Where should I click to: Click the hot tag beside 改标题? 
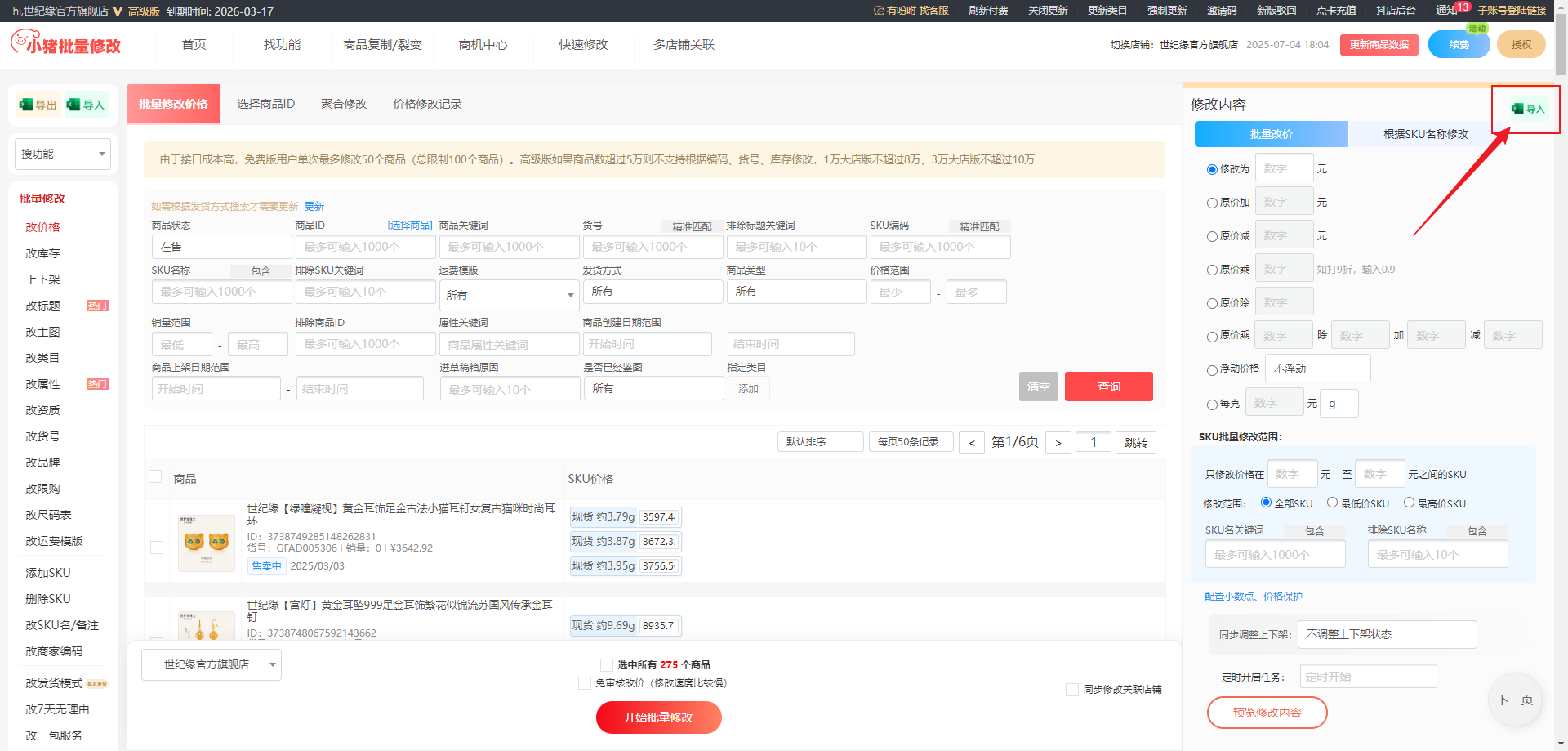click(97, 306)
